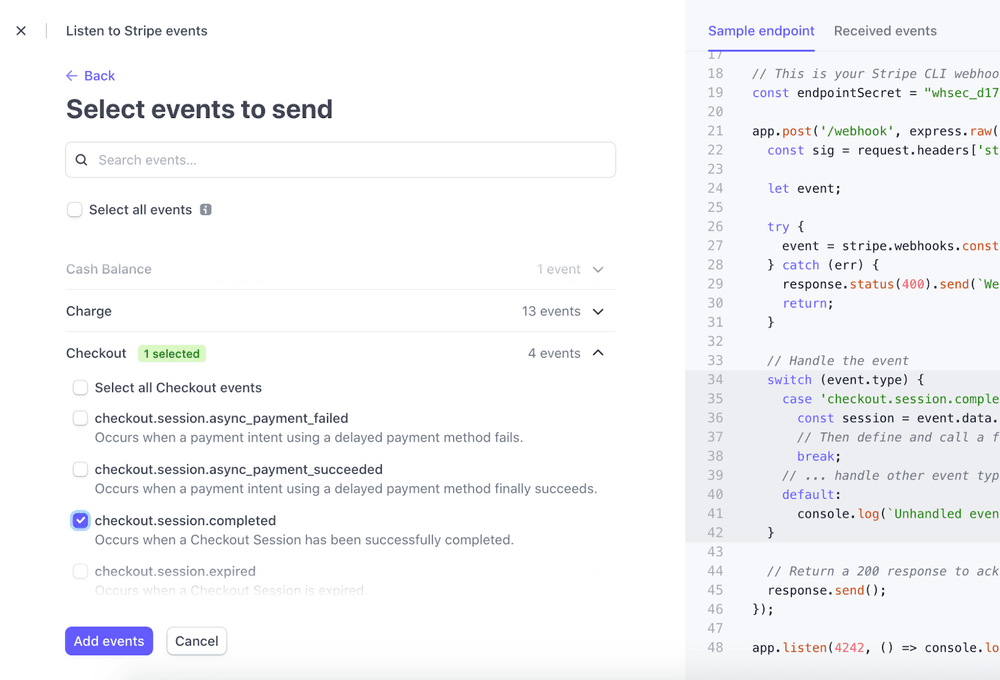Click line number 26 in code gutter
The height and width of the screenshot is (680, 1000).
tap(716, 226)
